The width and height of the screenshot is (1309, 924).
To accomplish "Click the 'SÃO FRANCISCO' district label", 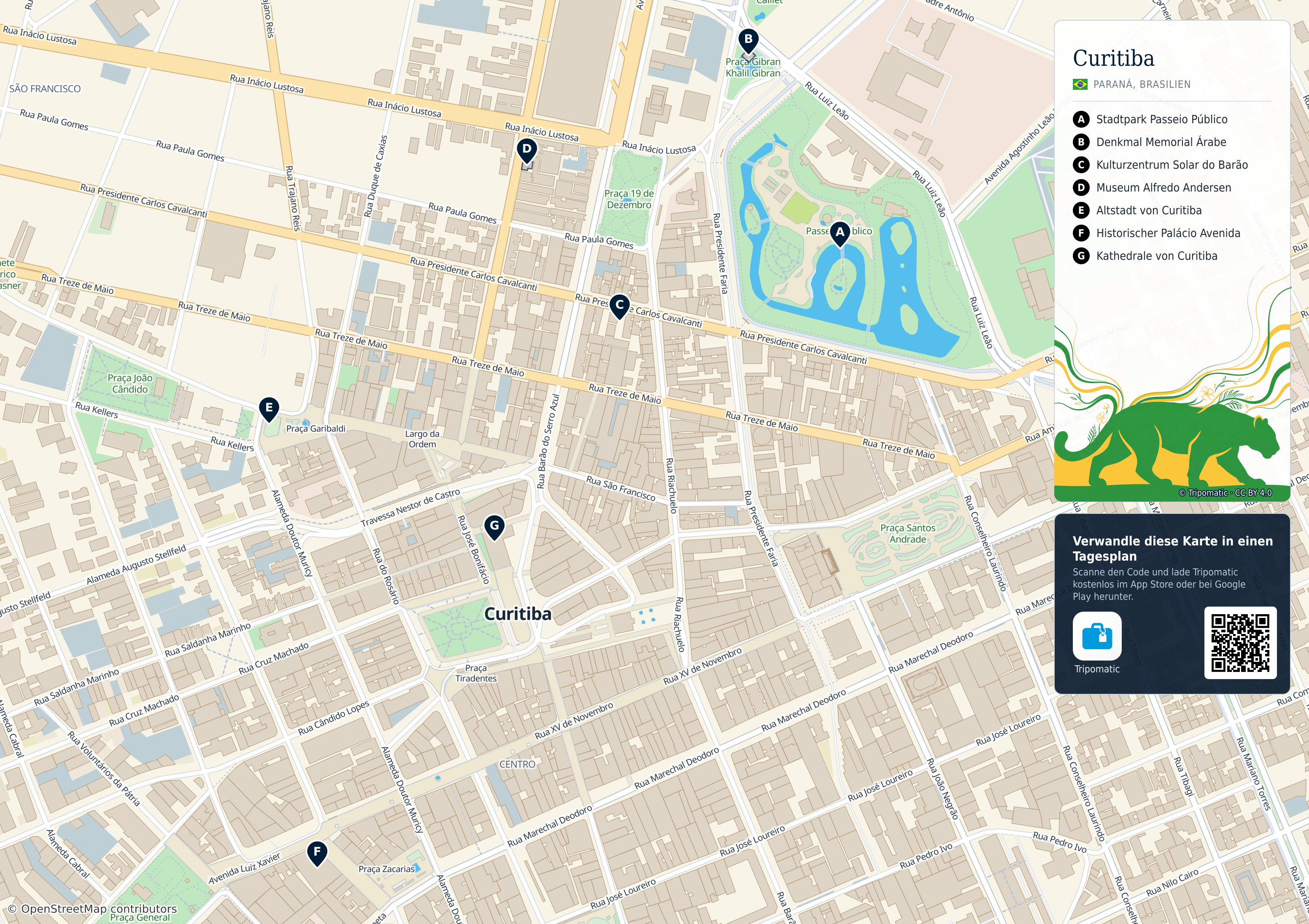I will point(45,89).
